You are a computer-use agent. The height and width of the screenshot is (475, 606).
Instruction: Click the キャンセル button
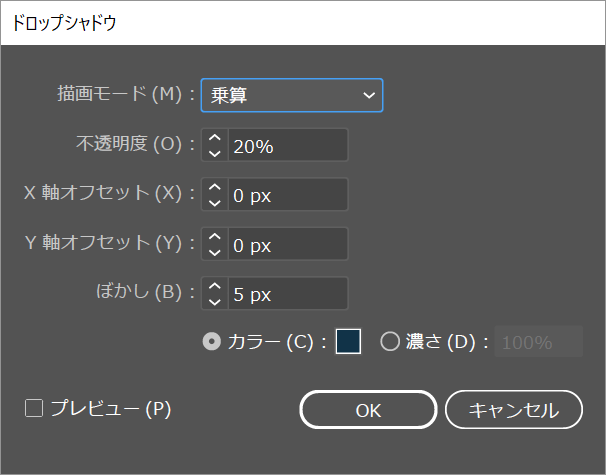pos(514,409)
